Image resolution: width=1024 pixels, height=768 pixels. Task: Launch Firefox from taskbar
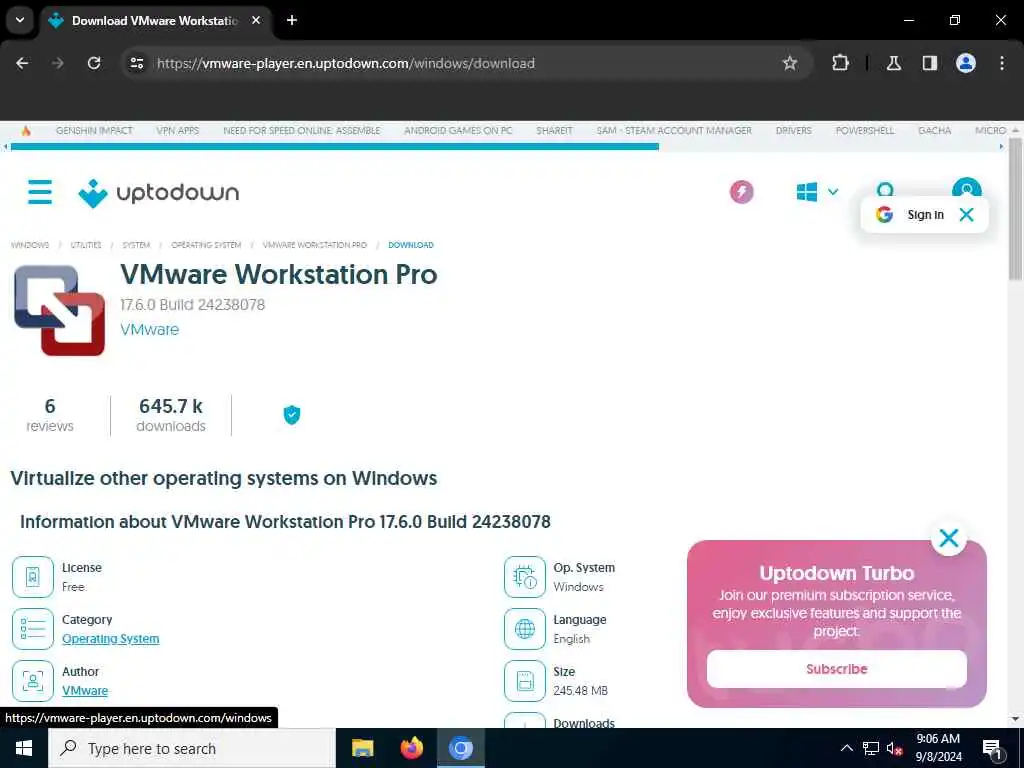tap(411, 748)
